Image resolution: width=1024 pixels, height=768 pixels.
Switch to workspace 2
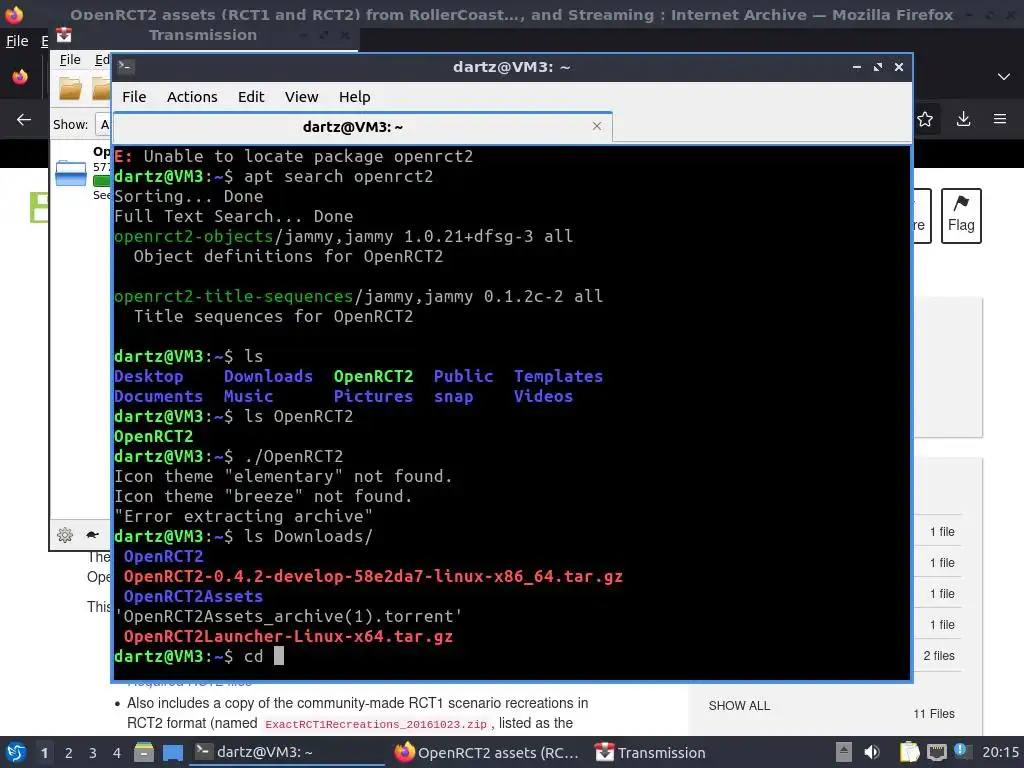(x=69, y=753)
